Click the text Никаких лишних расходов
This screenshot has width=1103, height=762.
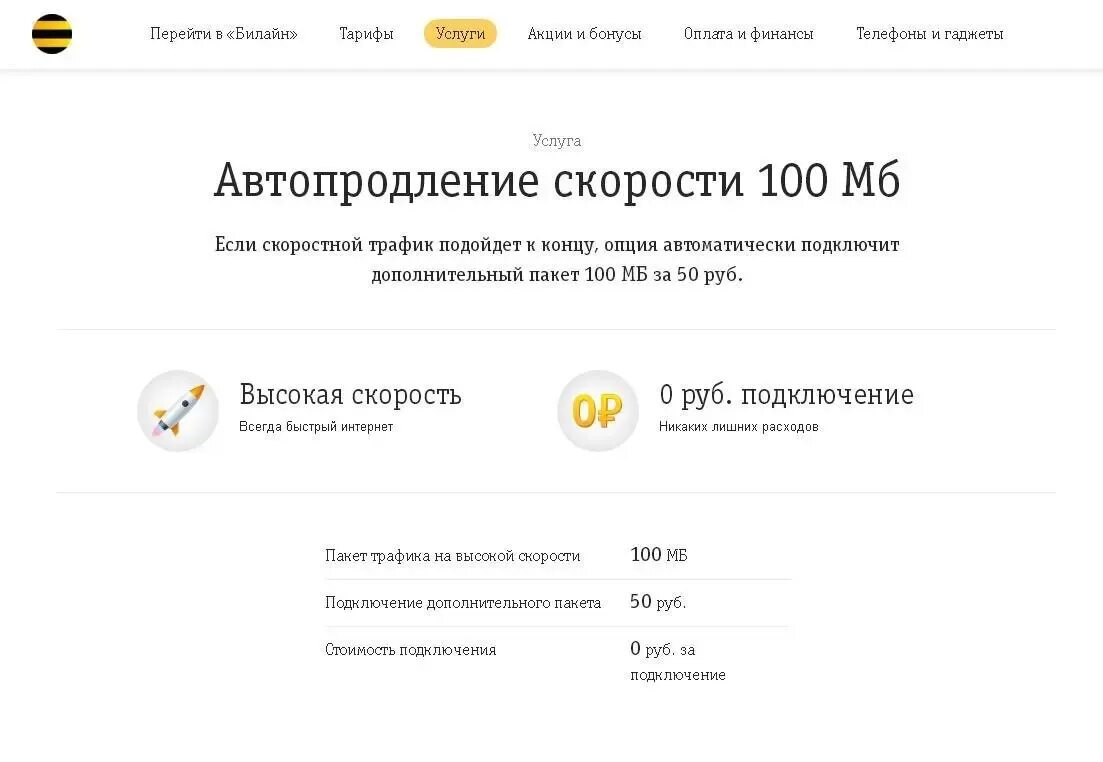point(739,426)
